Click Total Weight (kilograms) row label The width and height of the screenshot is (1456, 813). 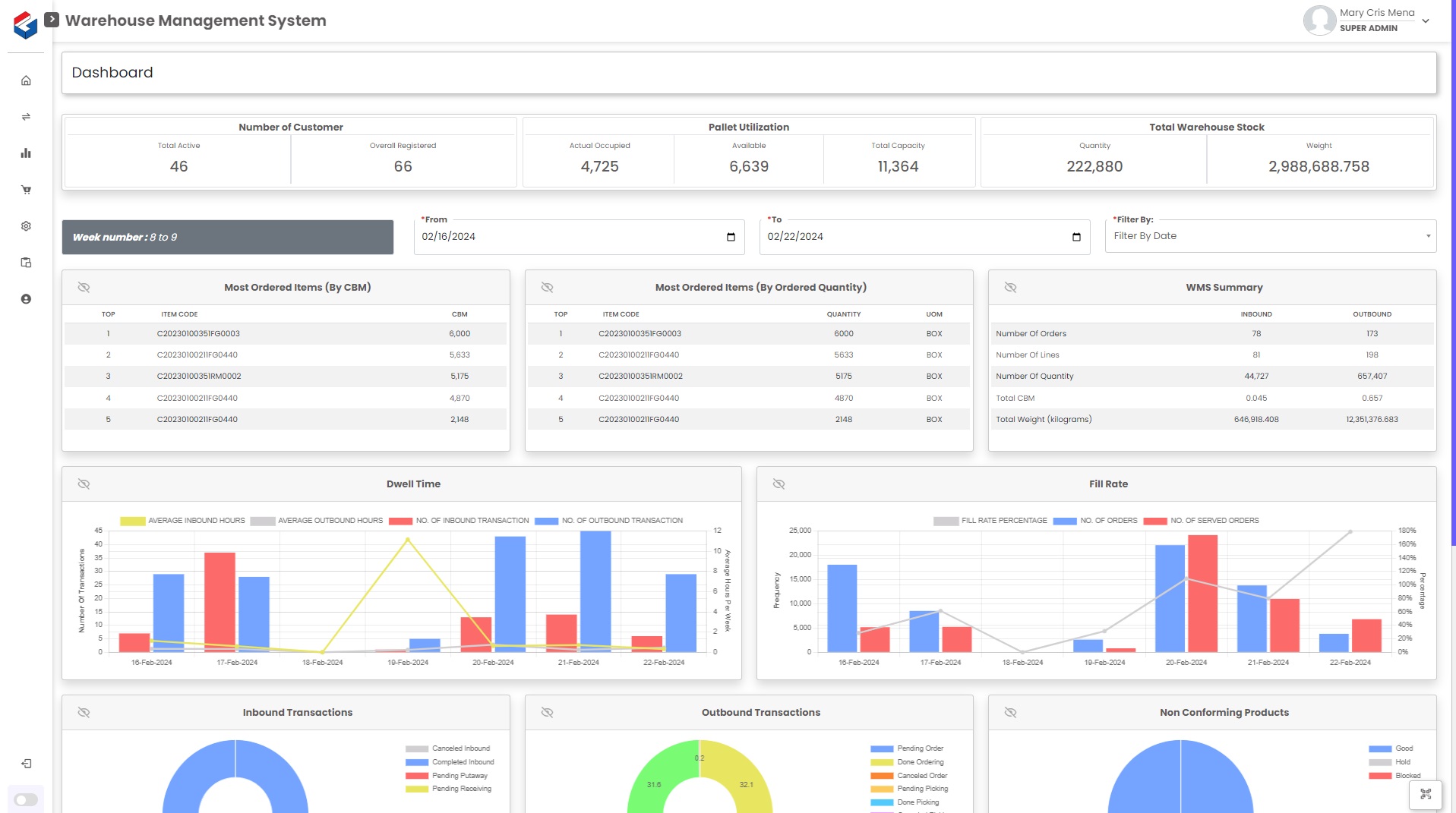click(x=1044, y=420)
